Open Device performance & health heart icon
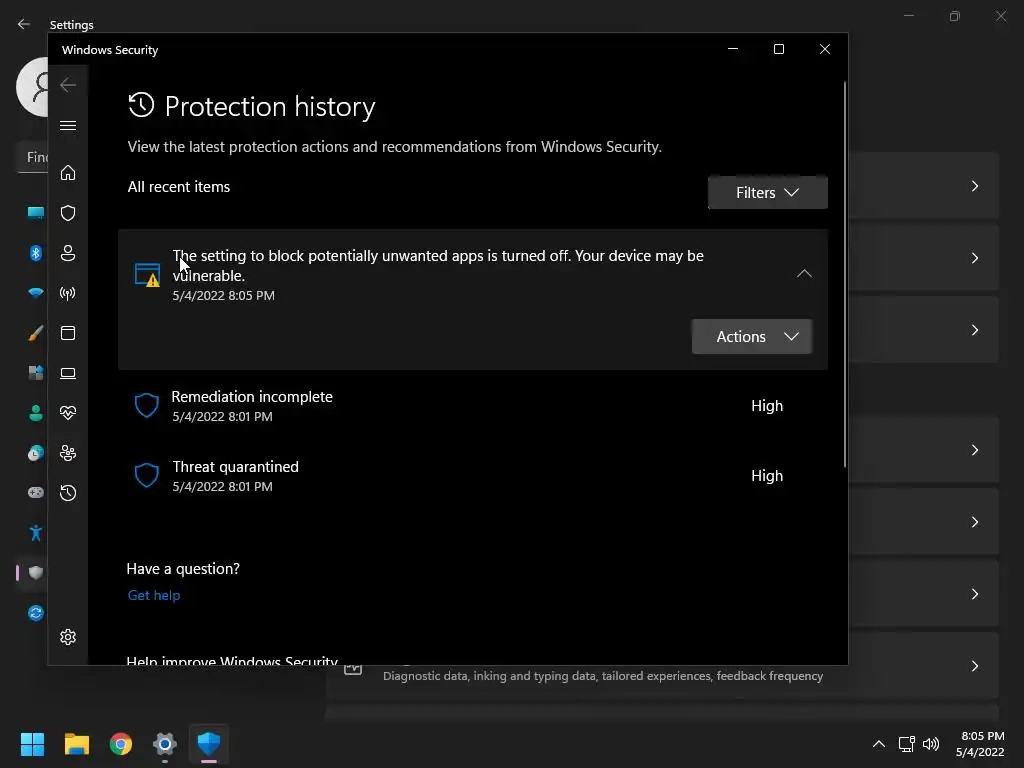 (x=68, y=413)
